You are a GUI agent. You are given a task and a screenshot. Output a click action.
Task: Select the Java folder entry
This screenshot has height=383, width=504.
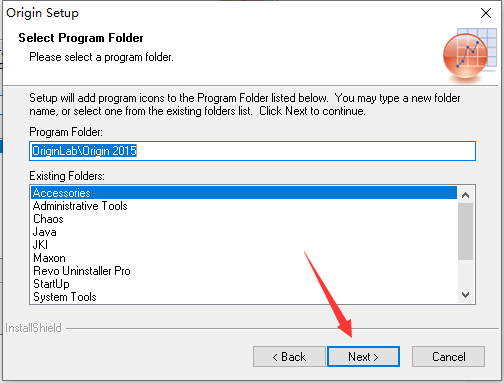tap(244, 232)
